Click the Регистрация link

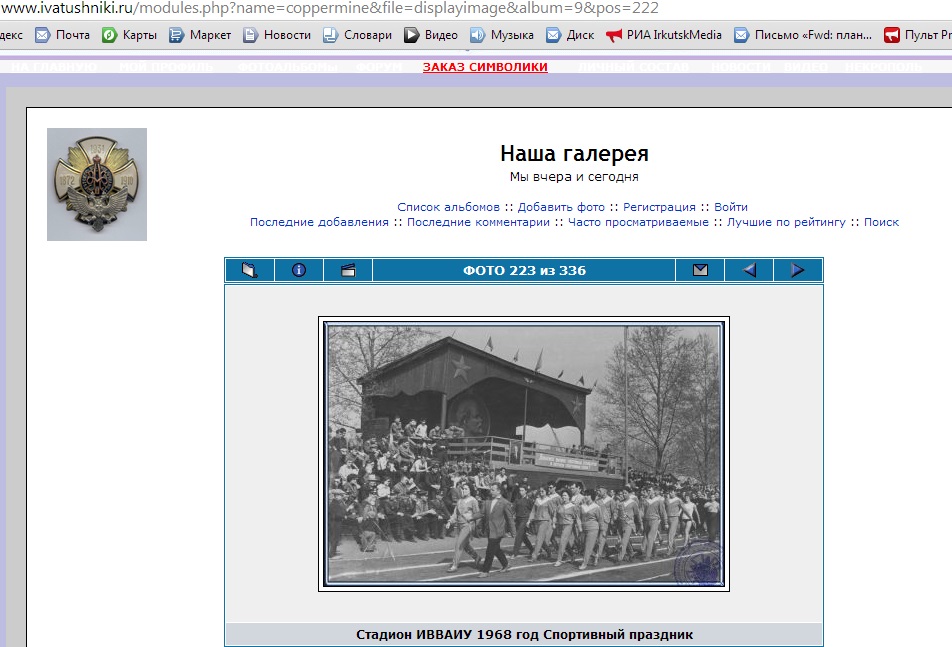click(x=649, y=206)
